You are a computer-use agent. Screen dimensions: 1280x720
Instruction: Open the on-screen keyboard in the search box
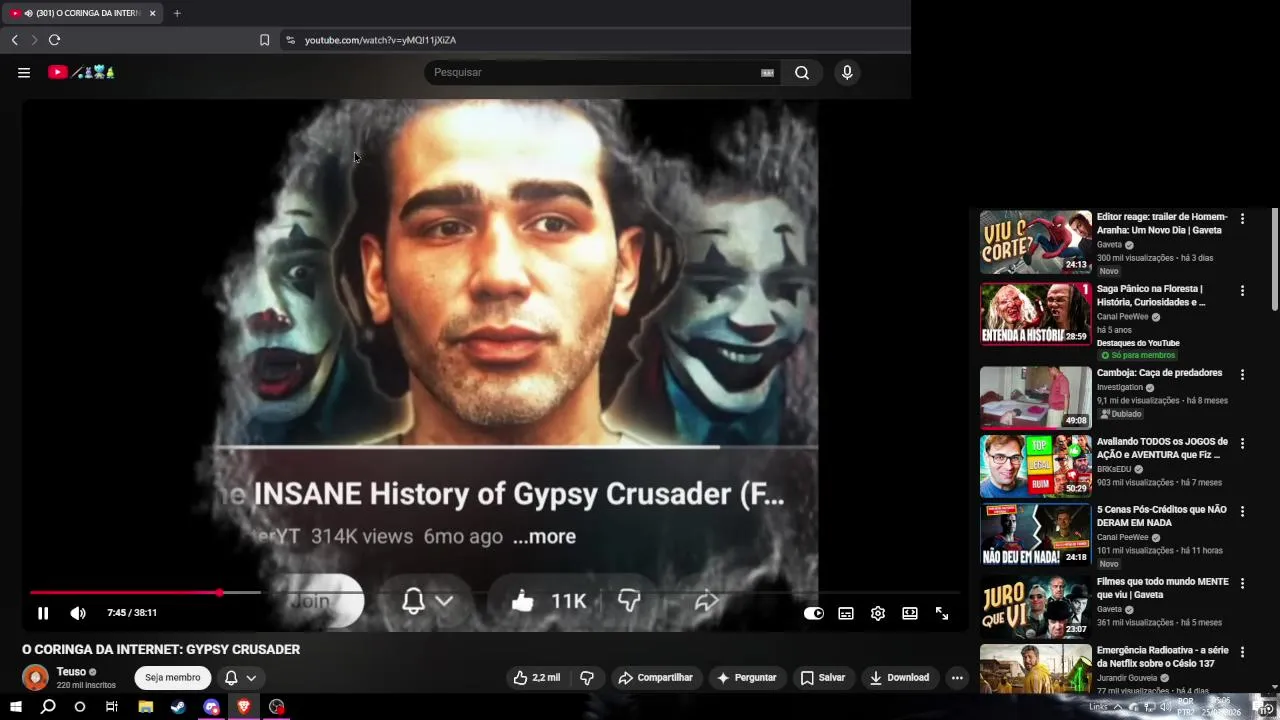767,72
